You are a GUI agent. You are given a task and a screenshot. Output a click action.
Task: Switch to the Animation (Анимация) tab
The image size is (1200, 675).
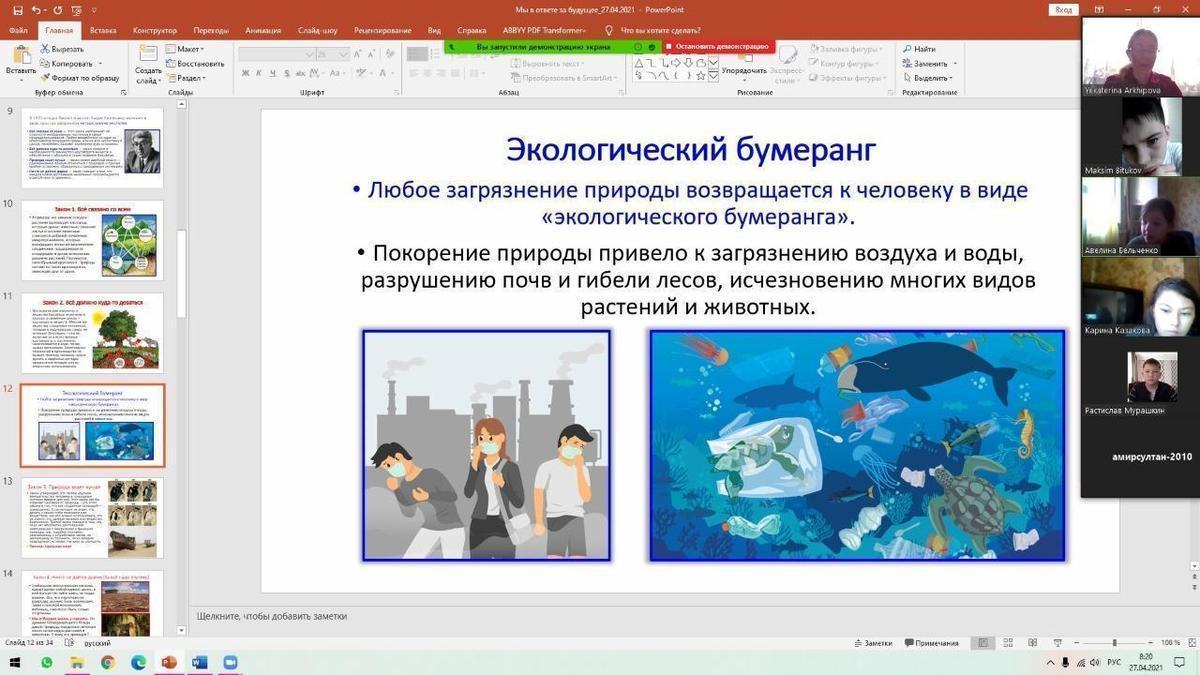click(262, 31)
